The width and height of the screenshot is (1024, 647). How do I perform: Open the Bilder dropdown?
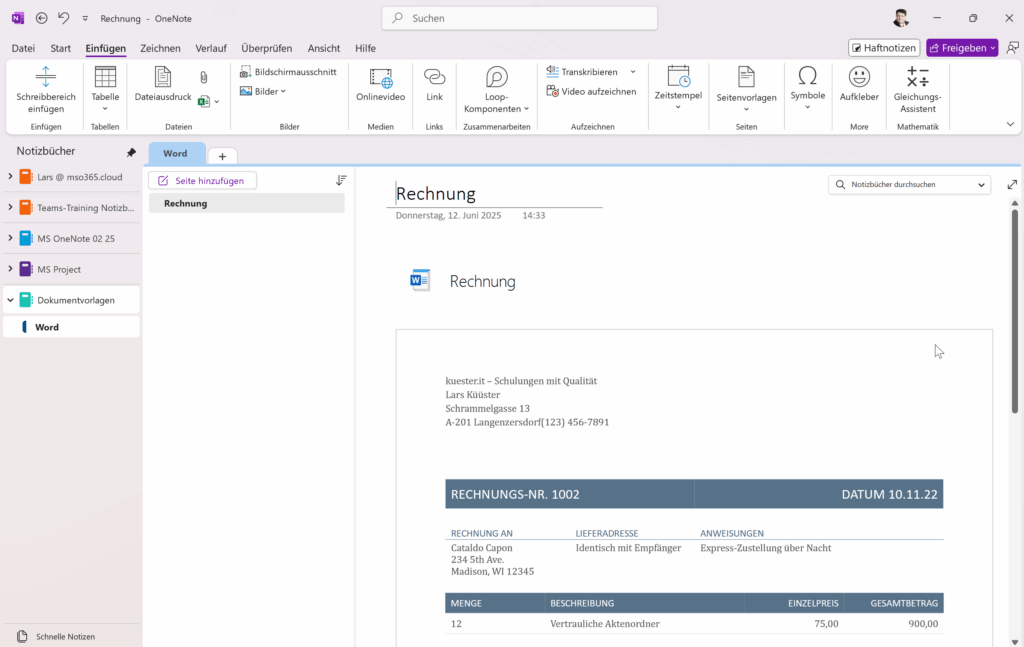coord(263,91)
